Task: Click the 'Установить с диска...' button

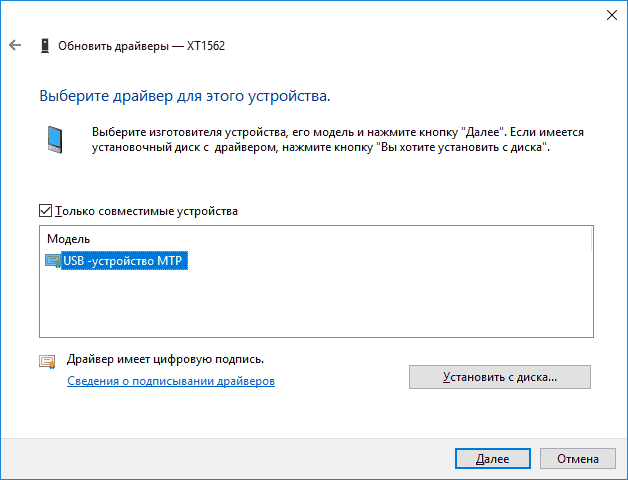Action: coord(499,377)
